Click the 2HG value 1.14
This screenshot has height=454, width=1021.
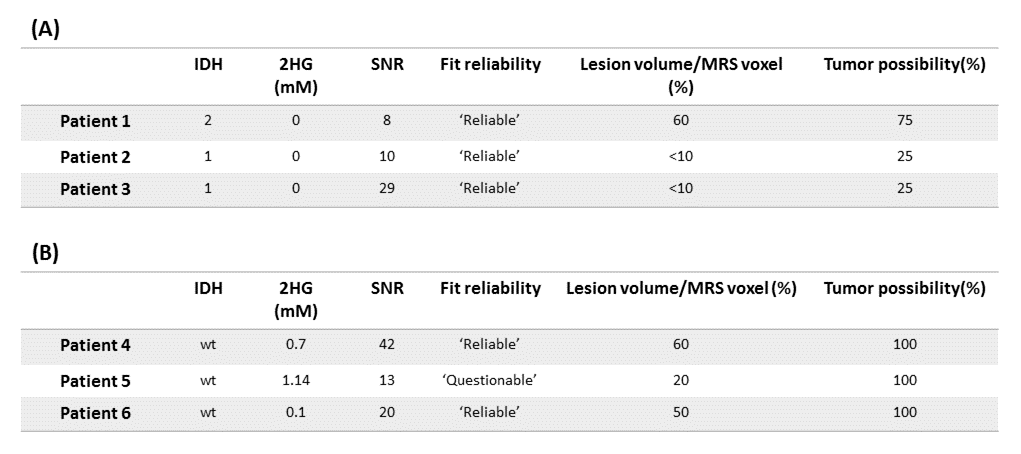(296, 380)
